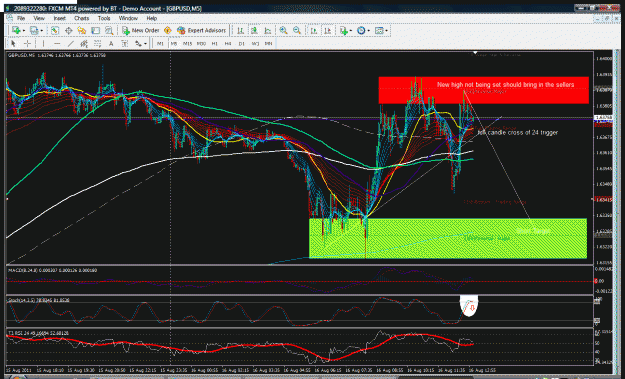625x379 pixels.
Task: Pick the Fibonacci retracement tool
Action: click(97, 43)
